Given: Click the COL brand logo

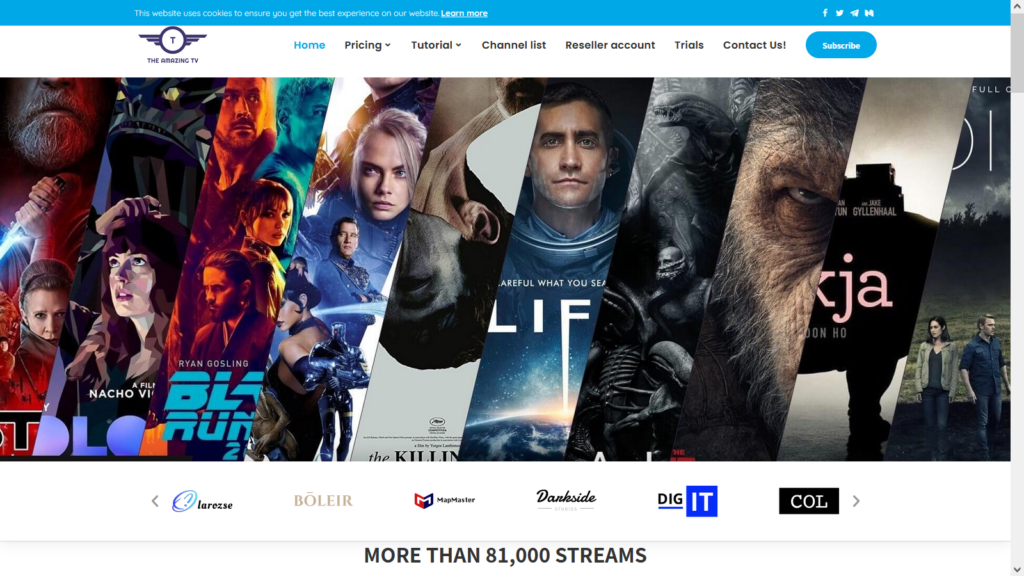Looking at the screenshot, I should (x=808, y=501).
